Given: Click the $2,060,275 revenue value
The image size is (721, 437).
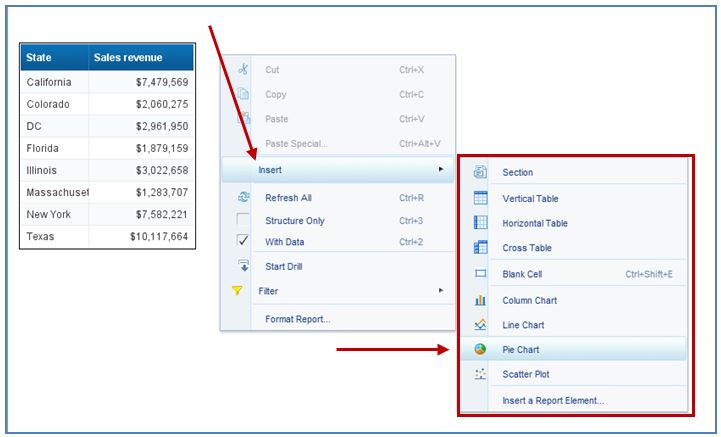Looking at the screenshot, I should point(162,104).
